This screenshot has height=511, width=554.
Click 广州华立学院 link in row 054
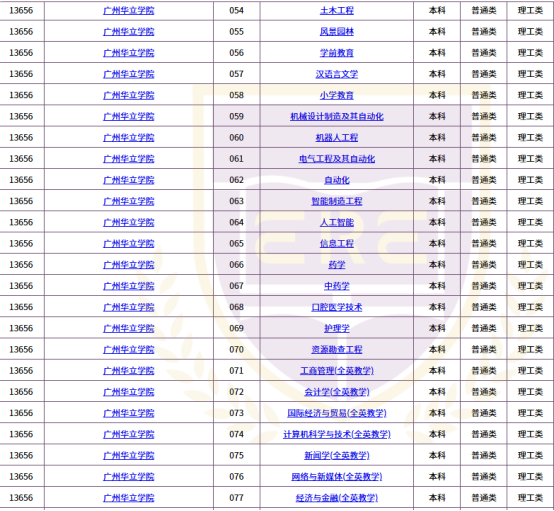(129, 11)
